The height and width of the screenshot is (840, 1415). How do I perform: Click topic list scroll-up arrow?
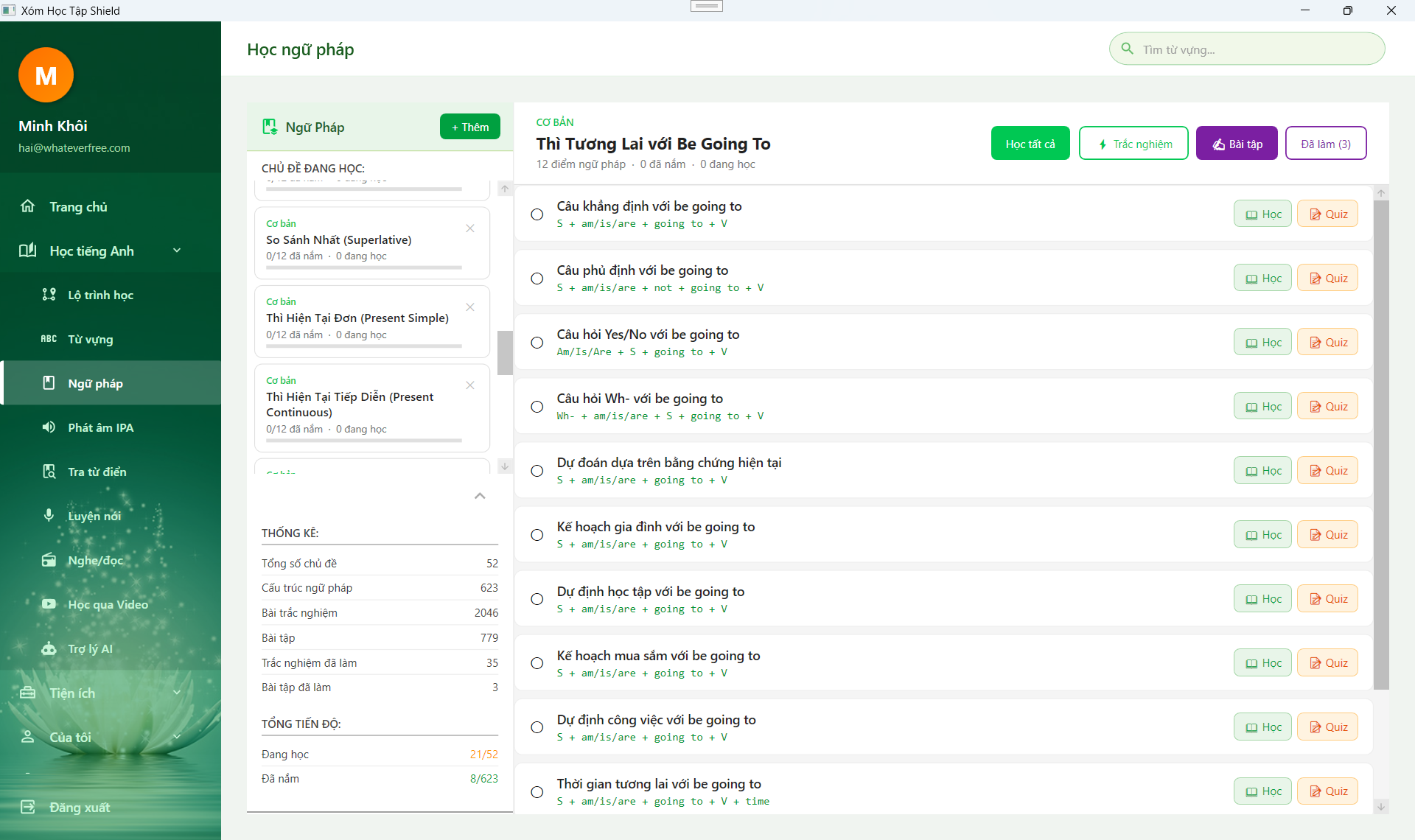click(505, 189)
